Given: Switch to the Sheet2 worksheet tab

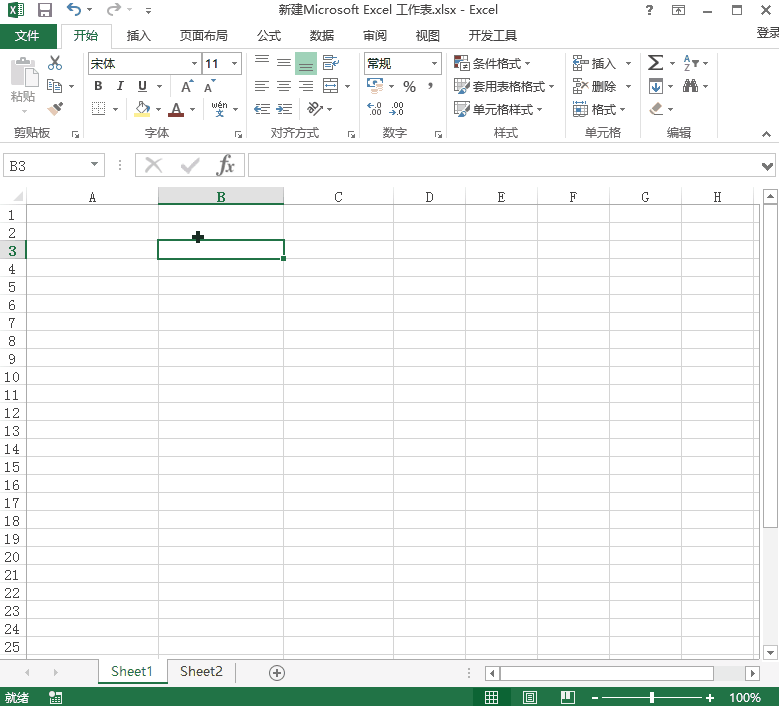Looking at the screenshot, I should (201, 672).
